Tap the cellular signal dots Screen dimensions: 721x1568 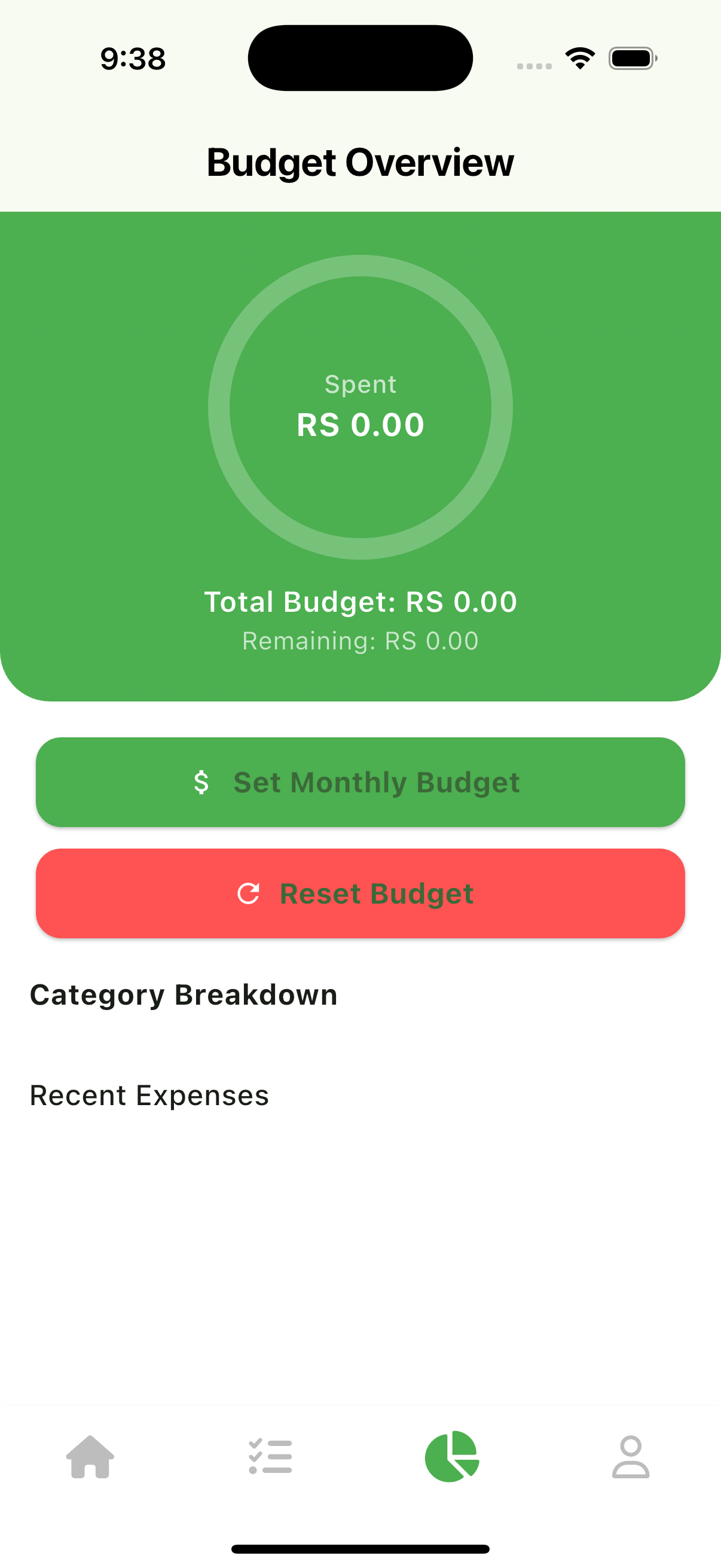534,66
